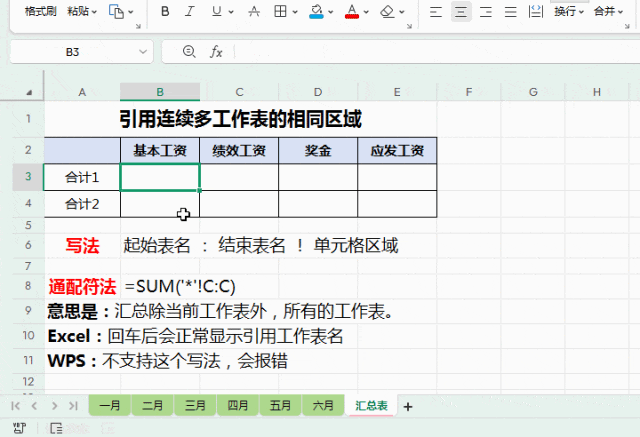The height and width of the screenshot is (437, 640).
Task: Click inside the formula bar input
Action: pos(437,52)
